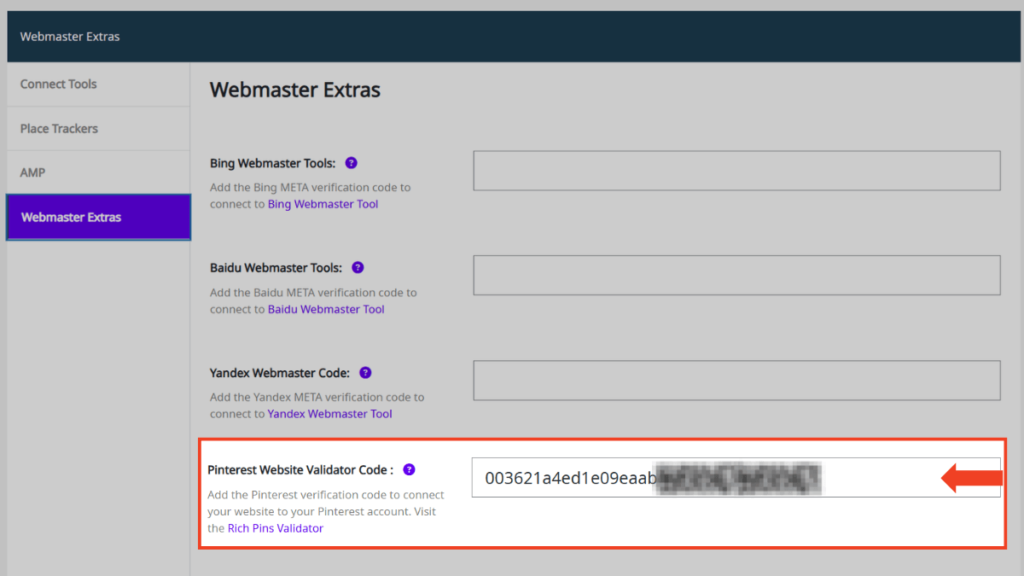
Task: Click the Yandex Webmaster Code help icon
Action: click(366, 373)
